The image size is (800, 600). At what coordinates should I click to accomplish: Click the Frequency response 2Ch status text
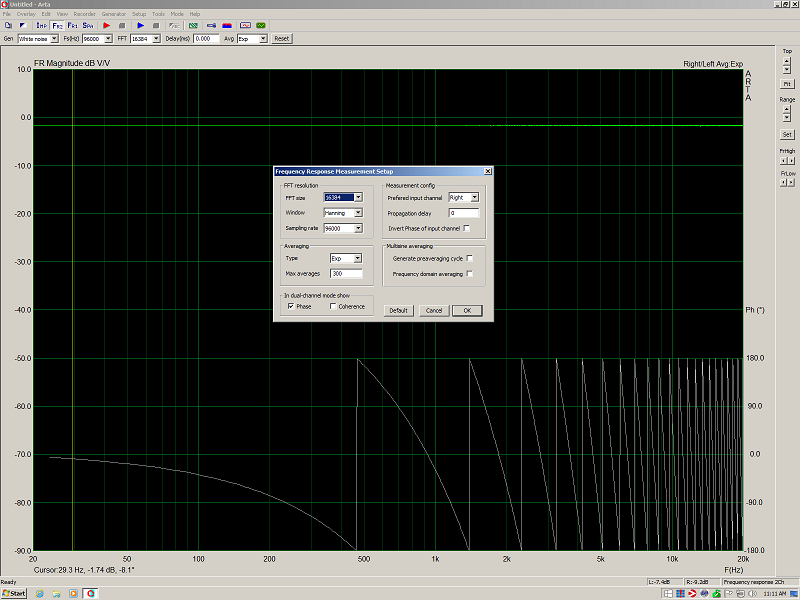pos(754,582)
